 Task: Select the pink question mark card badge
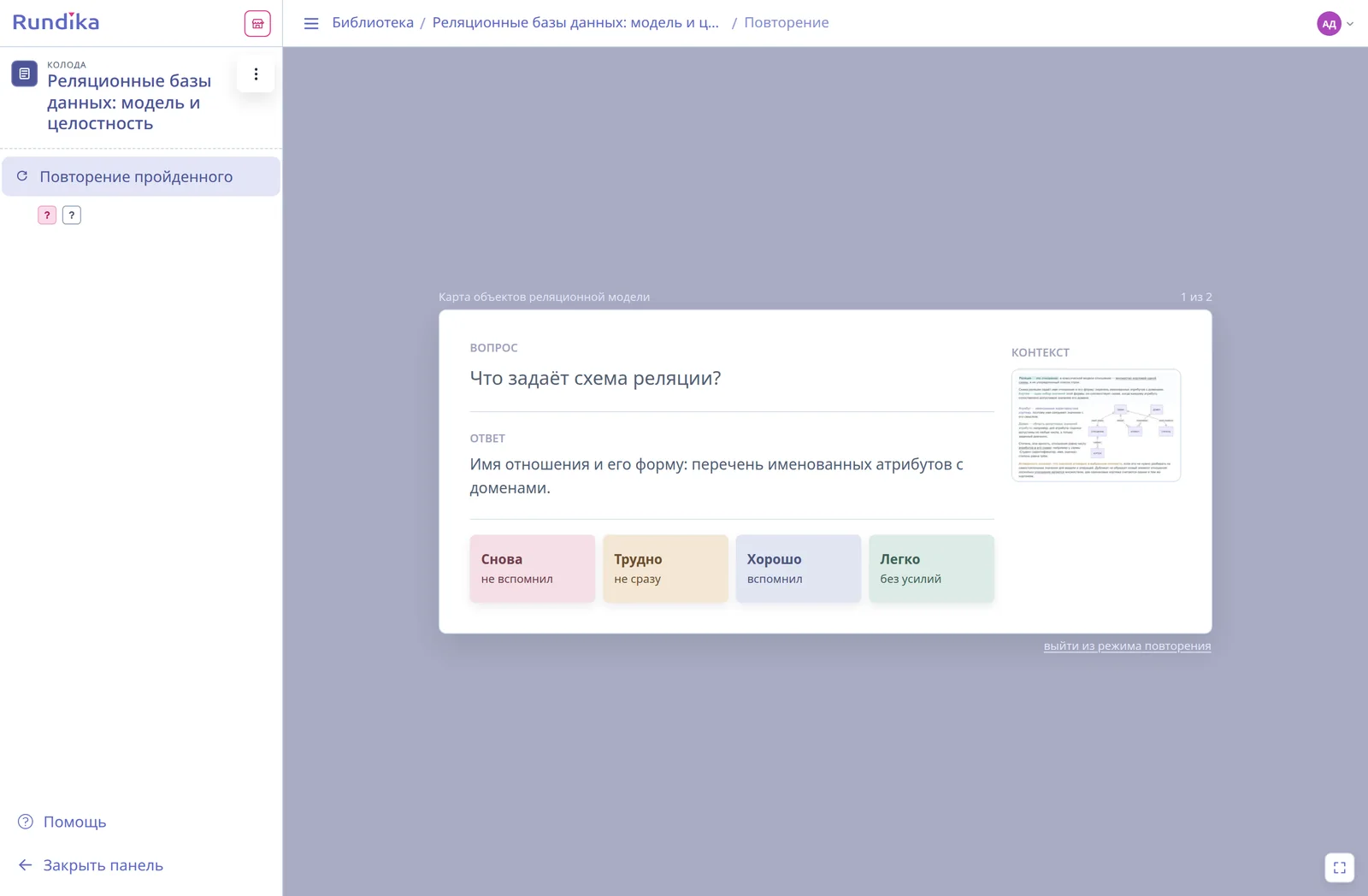[47, 215]
